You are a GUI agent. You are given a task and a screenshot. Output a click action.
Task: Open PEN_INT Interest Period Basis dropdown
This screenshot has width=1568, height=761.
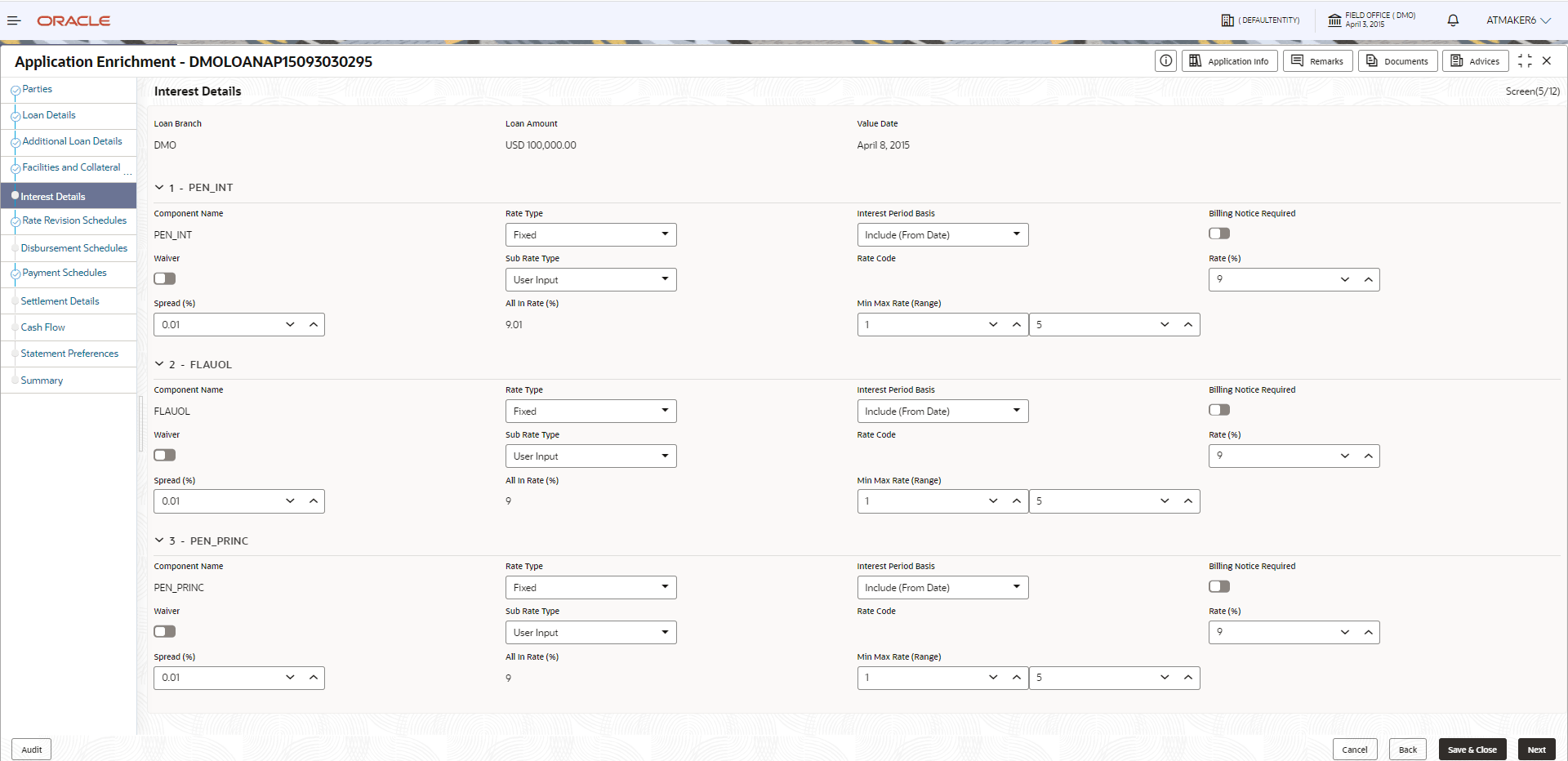tap(942, 235)
